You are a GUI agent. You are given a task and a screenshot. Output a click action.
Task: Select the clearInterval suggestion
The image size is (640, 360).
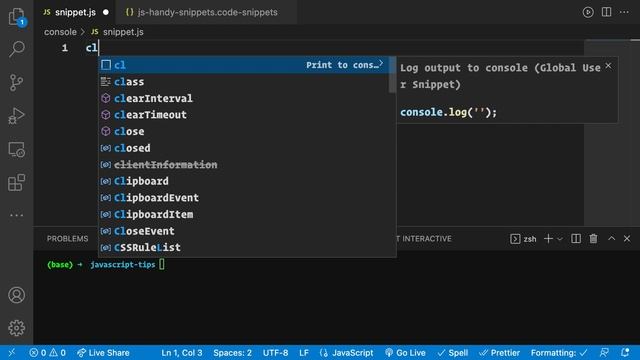(244, 98)
